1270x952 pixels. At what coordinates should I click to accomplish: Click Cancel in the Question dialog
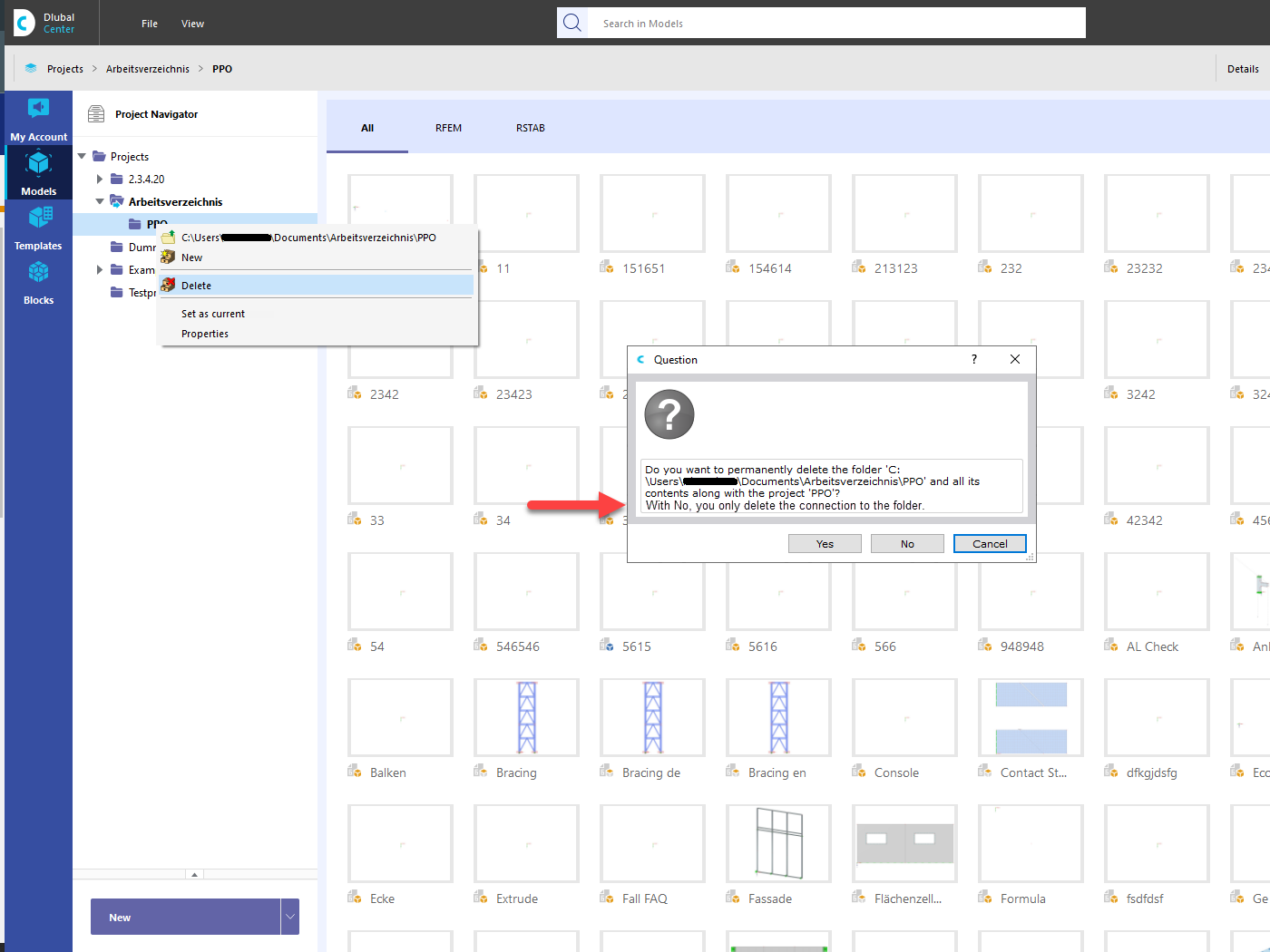(x=990, y=544)
